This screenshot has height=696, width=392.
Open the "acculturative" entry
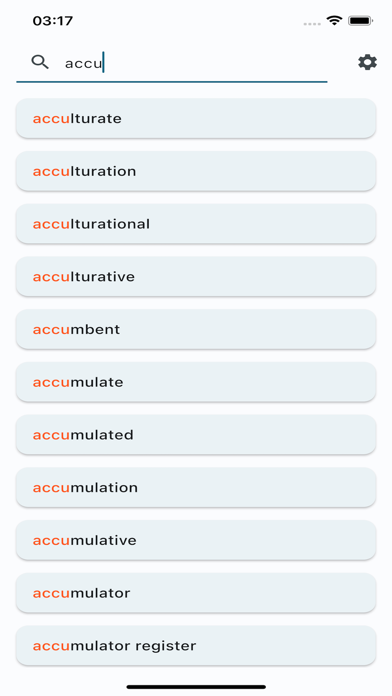(196, 277)
